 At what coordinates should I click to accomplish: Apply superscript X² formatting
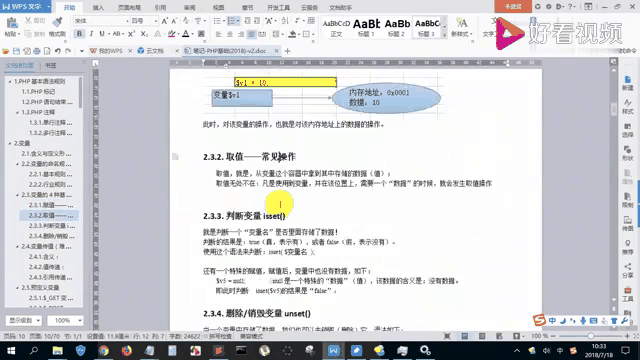point(131,34)
